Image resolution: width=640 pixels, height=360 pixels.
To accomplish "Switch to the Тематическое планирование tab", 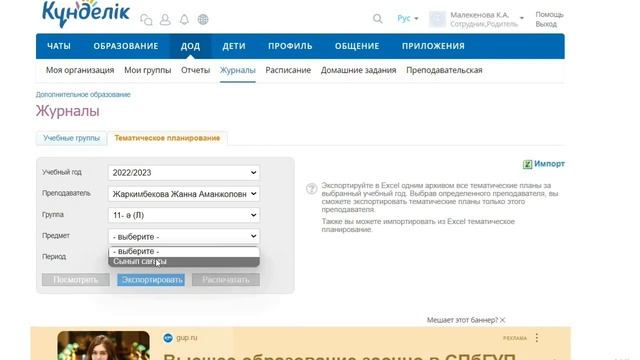I will coord(167,138).
